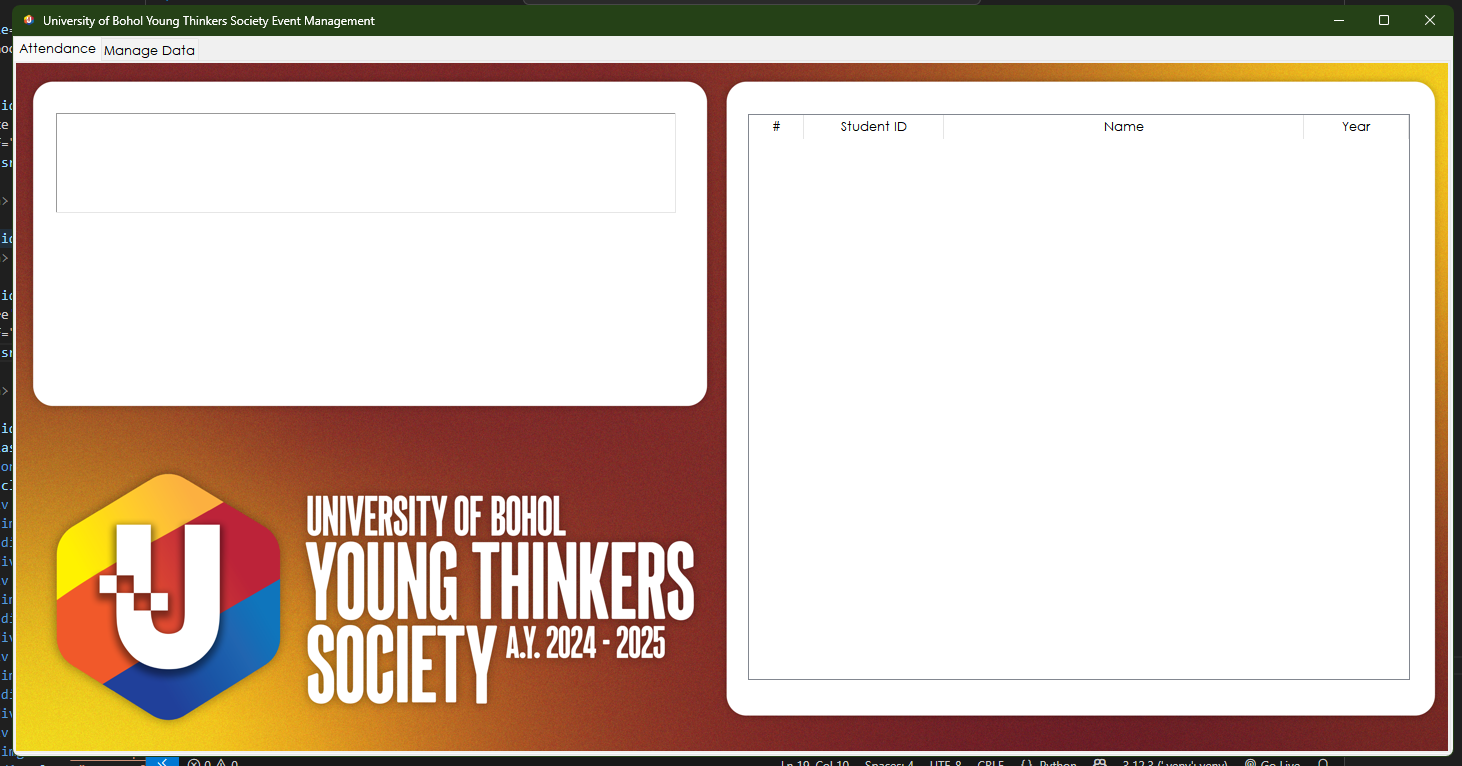Click 'CRLF' in VS Code status bar

[x=990, y=763]
